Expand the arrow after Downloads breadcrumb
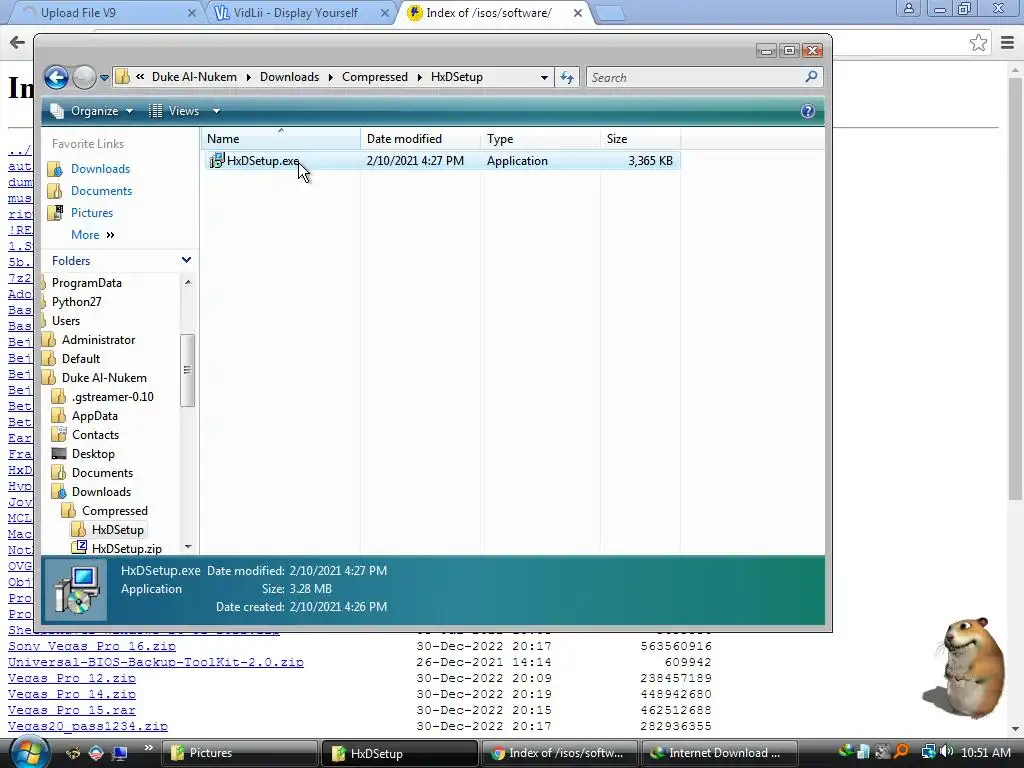 point(330,78)
